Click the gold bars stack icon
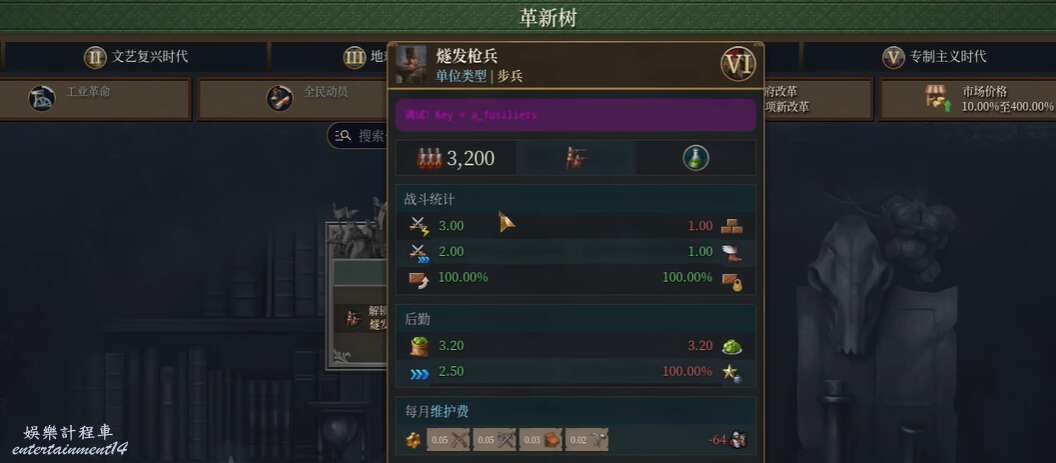The height and width of the screenshot is (463, 1056). (731, 226)
